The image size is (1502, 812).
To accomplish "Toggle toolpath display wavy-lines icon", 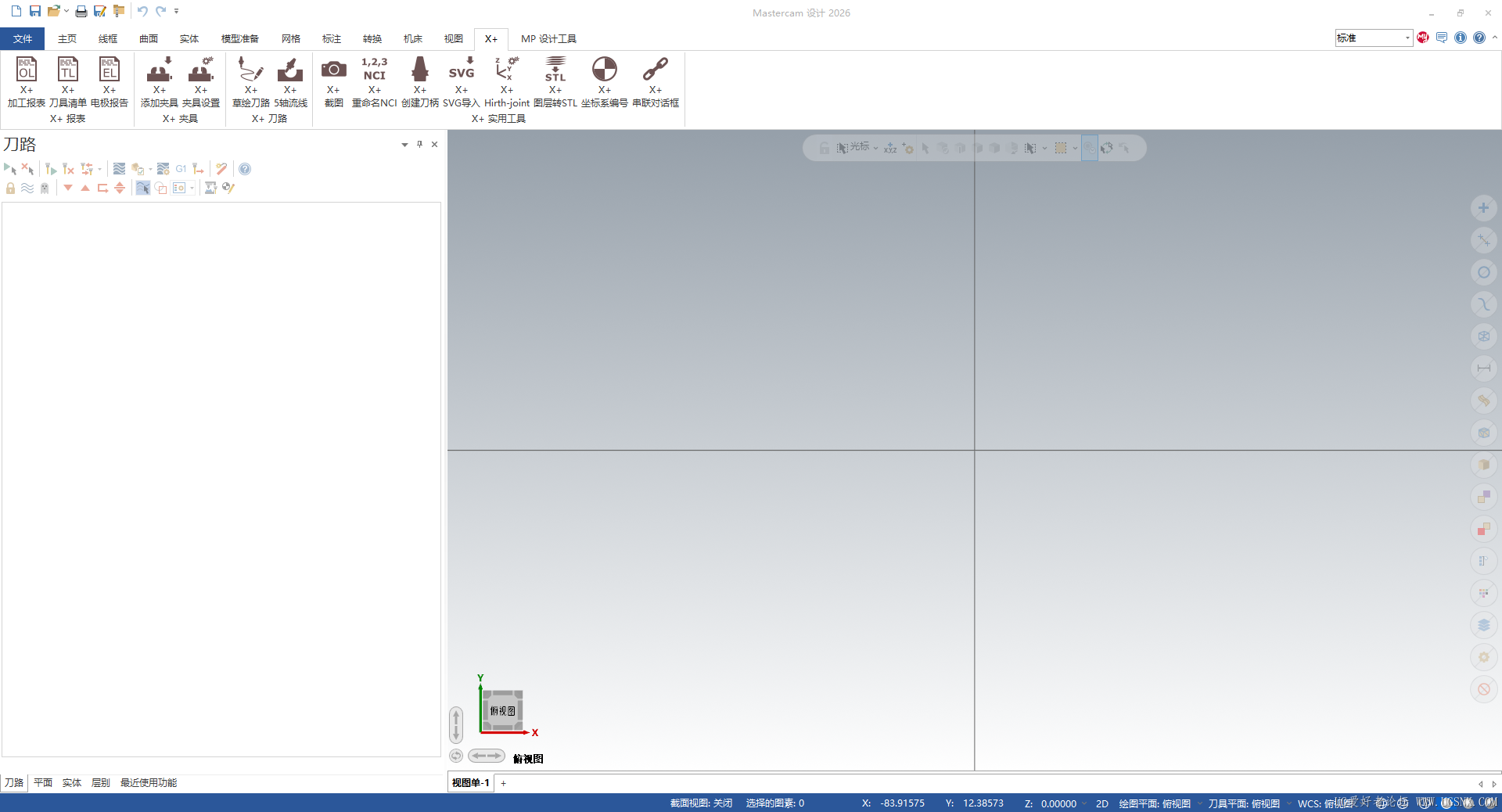I will tap(27, 188).
